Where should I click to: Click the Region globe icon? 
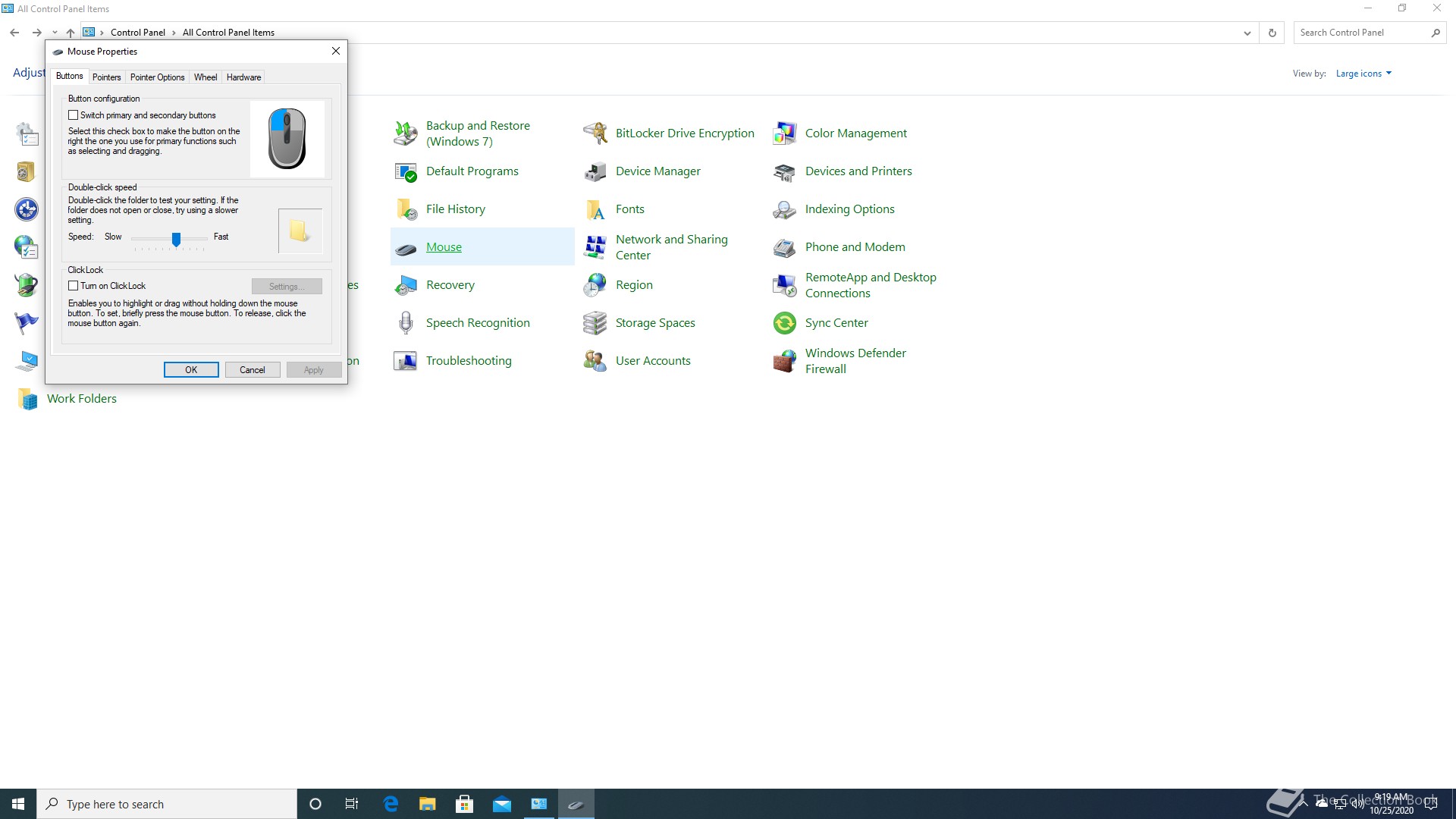pyautogui.click(x=595, y=285)
